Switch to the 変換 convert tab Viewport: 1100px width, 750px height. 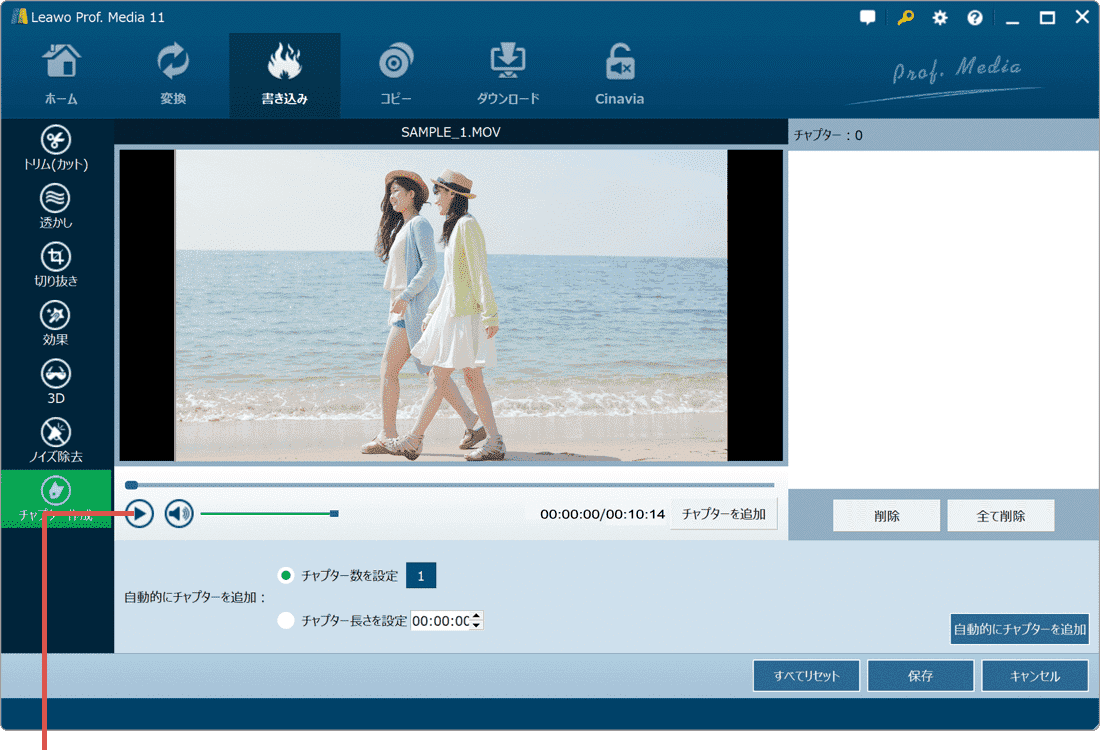pyautogui.click(x=173, y=75)
